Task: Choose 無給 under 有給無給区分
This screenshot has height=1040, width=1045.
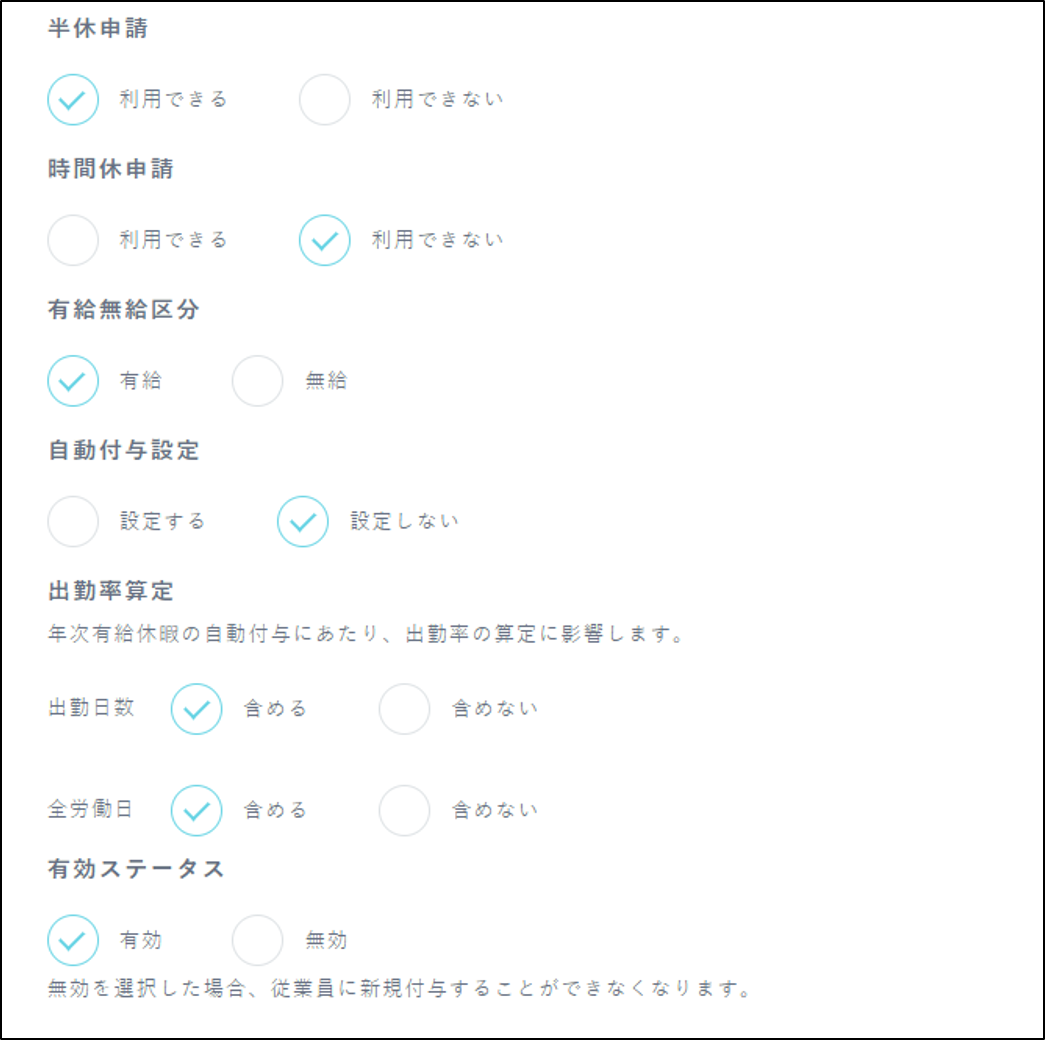Action: [258, 381]
